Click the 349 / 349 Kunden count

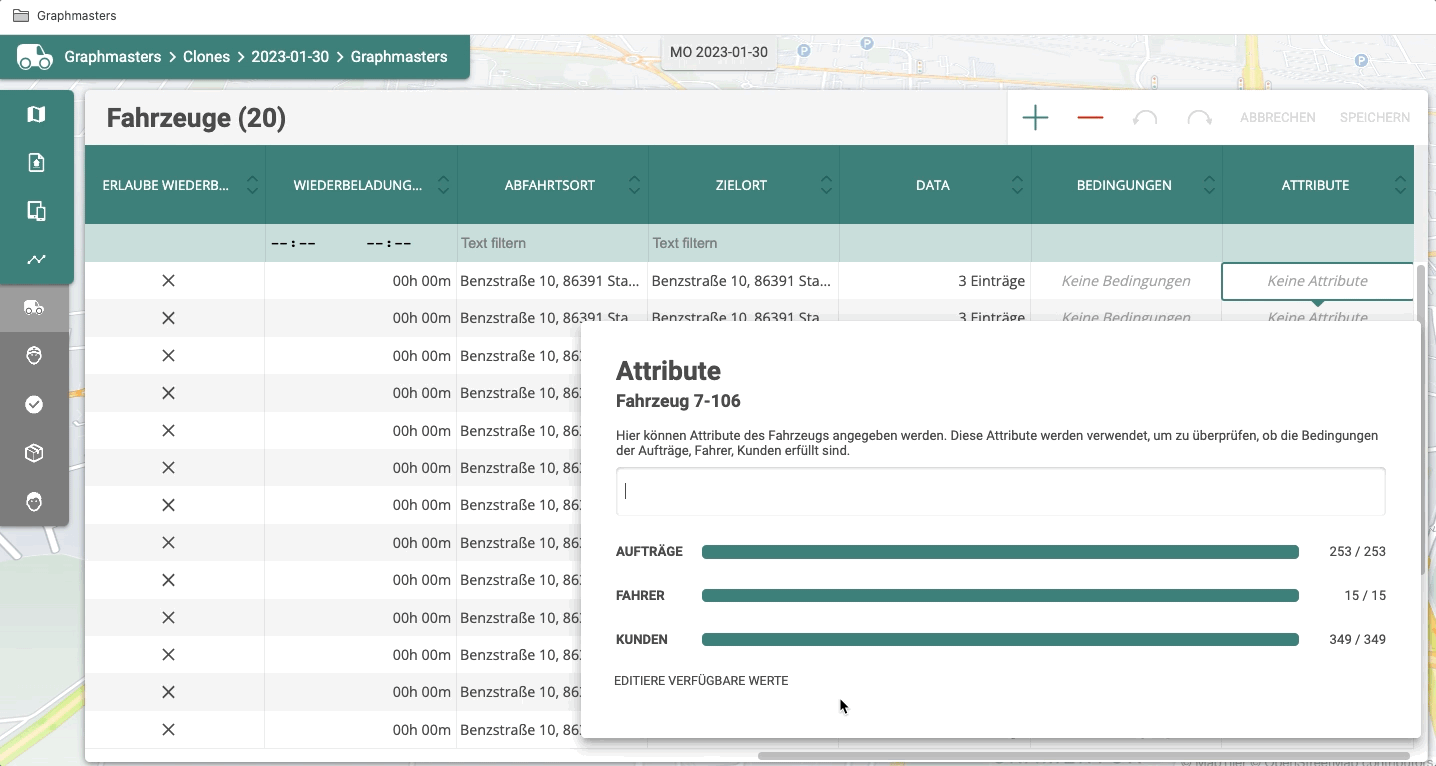[1357, 640]
